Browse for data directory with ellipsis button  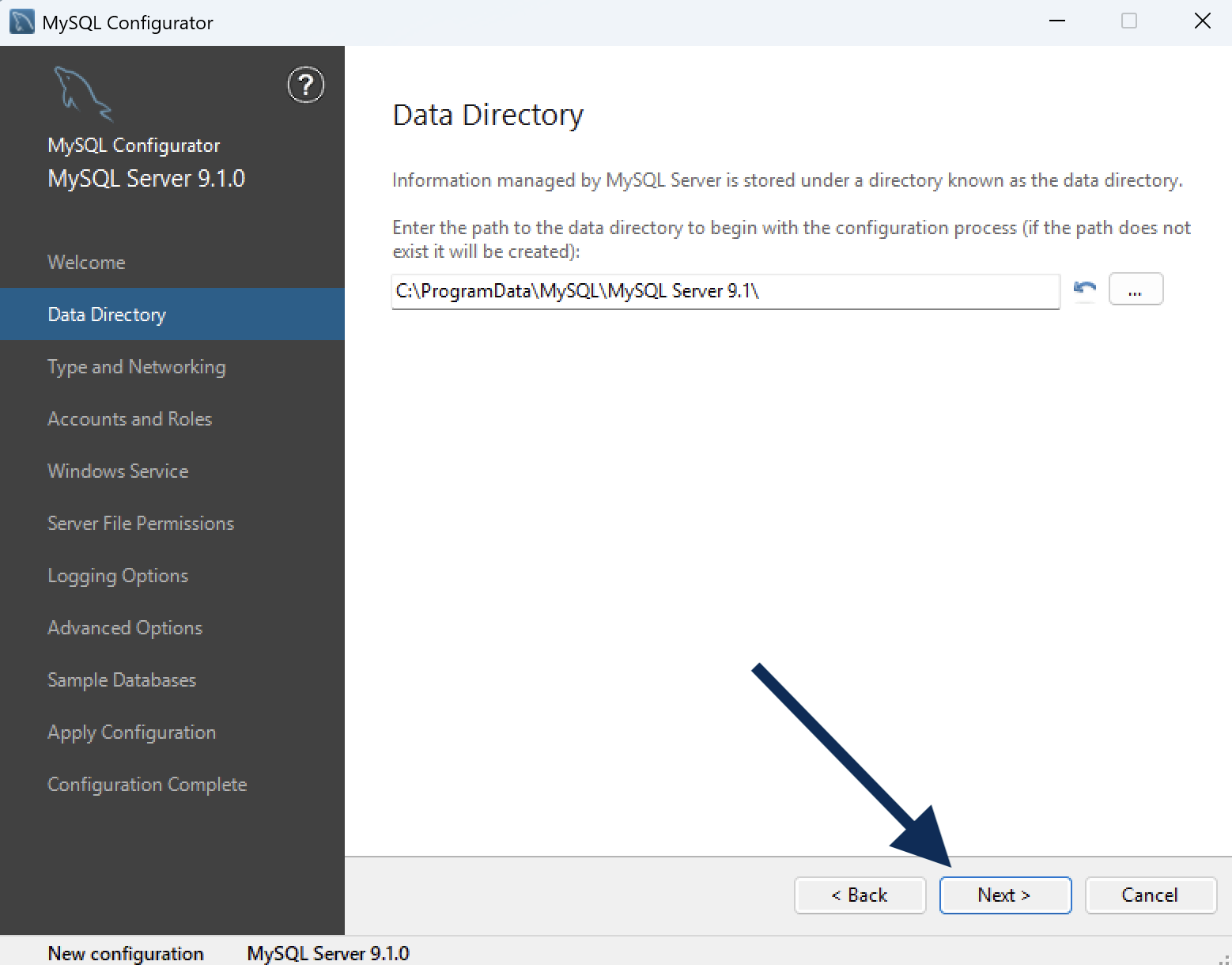click(x=1136, y=289)
